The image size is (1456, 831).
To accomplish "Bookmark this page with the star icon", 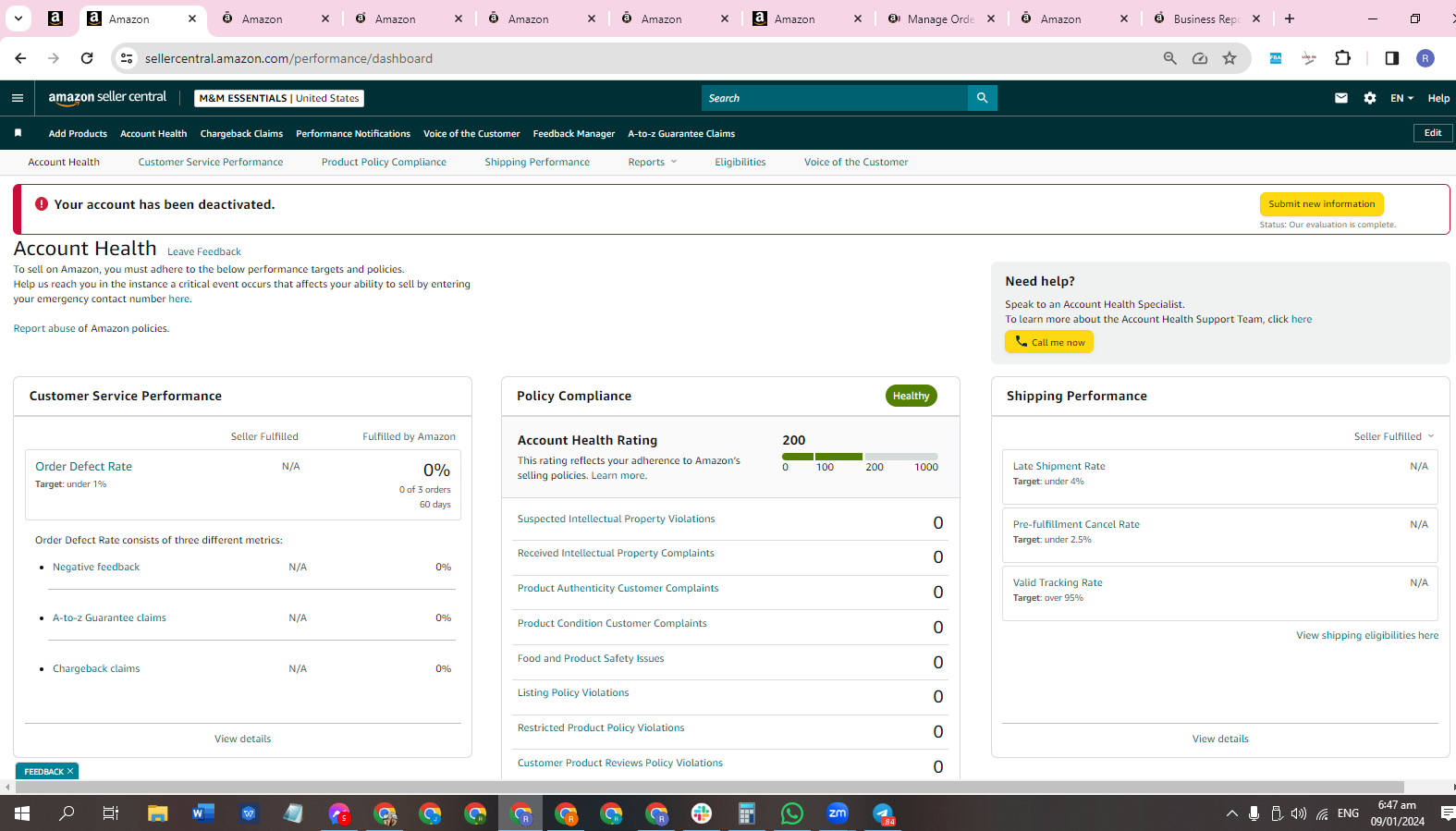I will point(1230,58).
